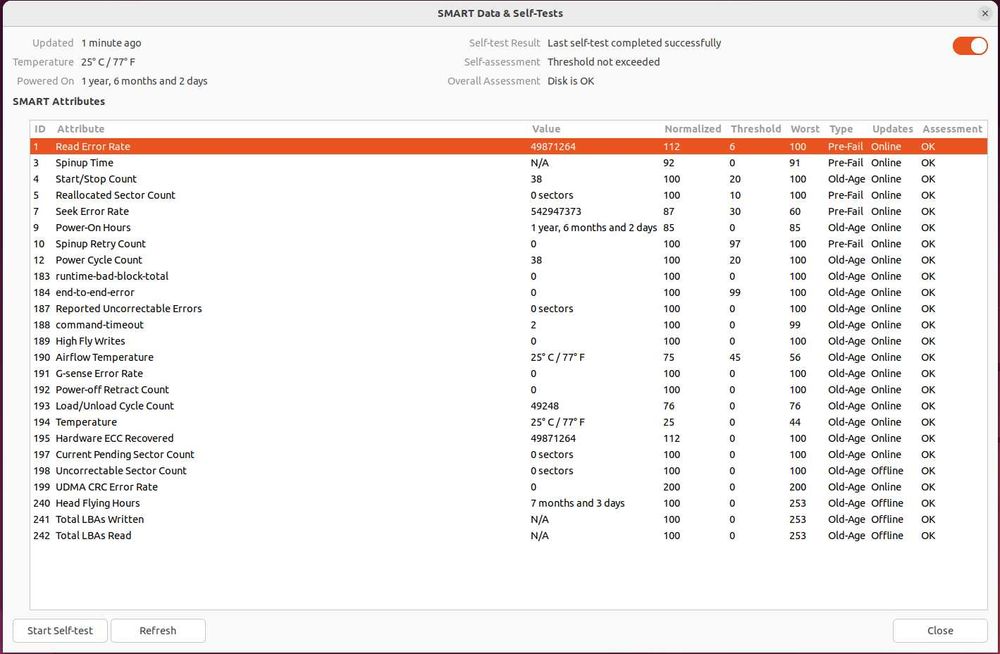1000x654 pixels.
Task: Select the UDMA CRC Error Rate row
Action: (x=508, y=487)
